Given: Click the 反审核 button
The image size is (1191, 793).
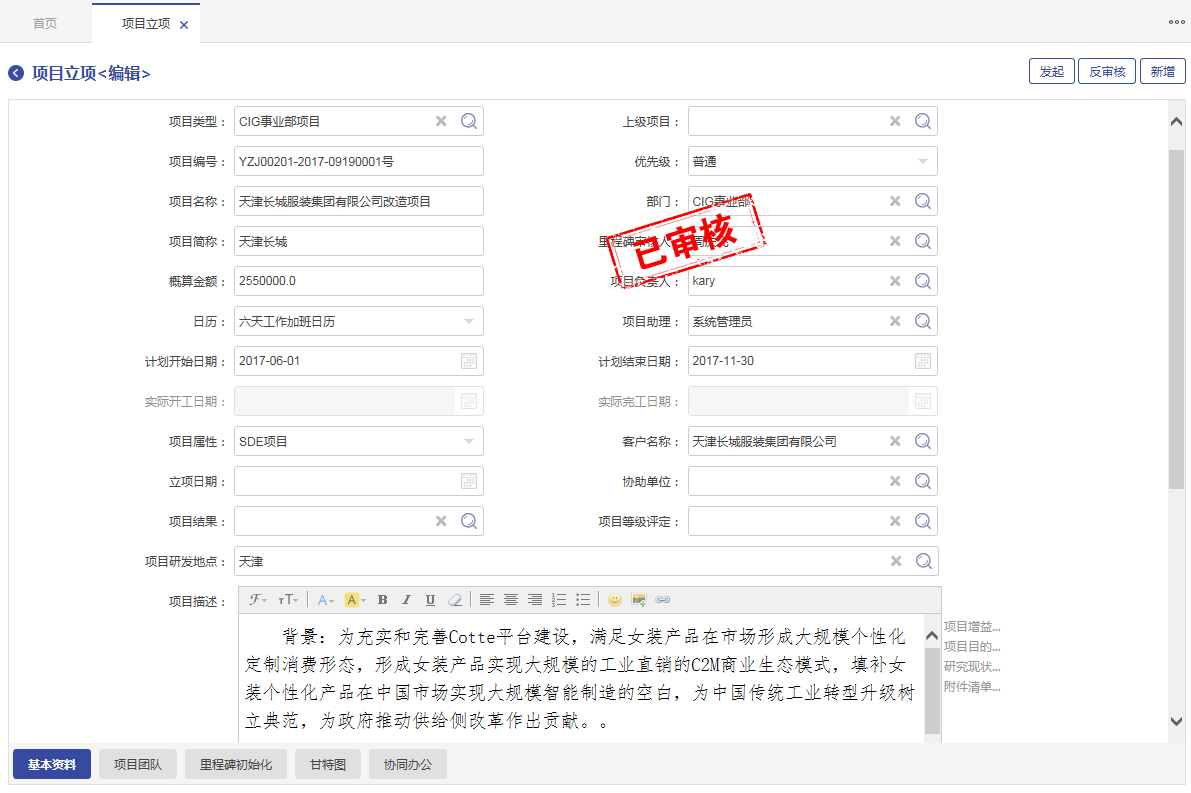Looking at the screenshot, I should click(1106, 71).
